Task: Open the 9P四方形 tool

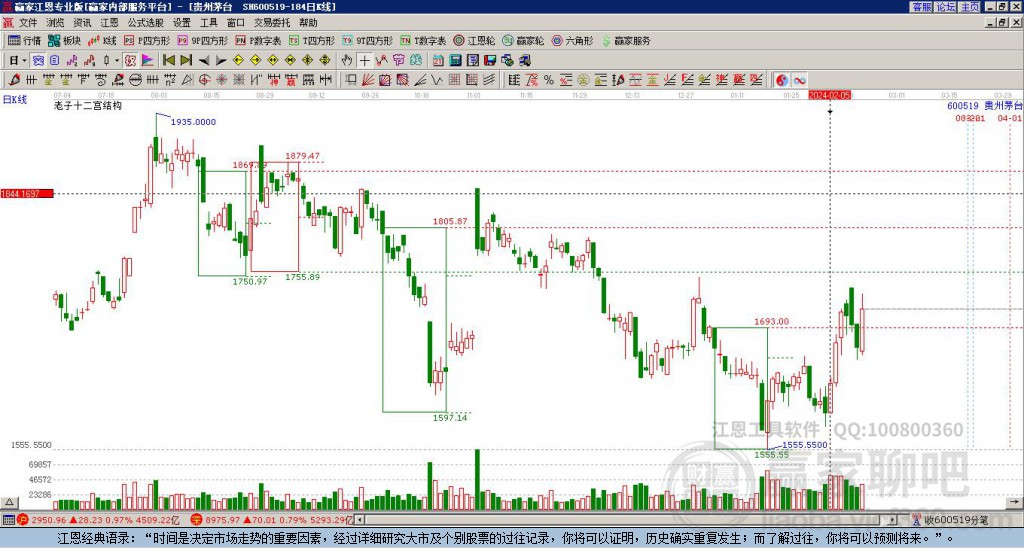Action: pos(202,40)
